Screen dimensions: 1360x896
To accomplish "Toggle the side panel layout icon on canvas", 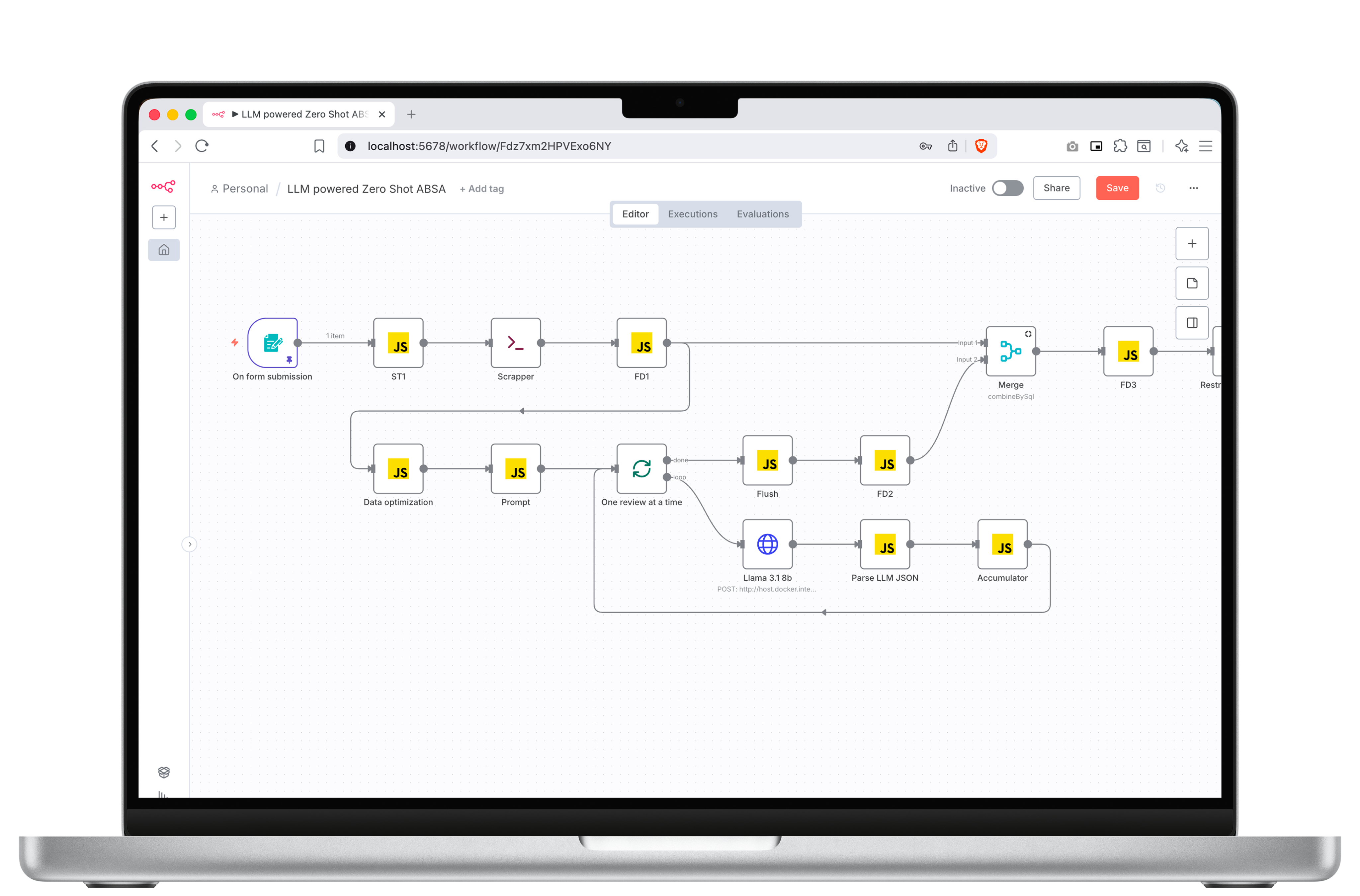I will (x=1192, y=323).
